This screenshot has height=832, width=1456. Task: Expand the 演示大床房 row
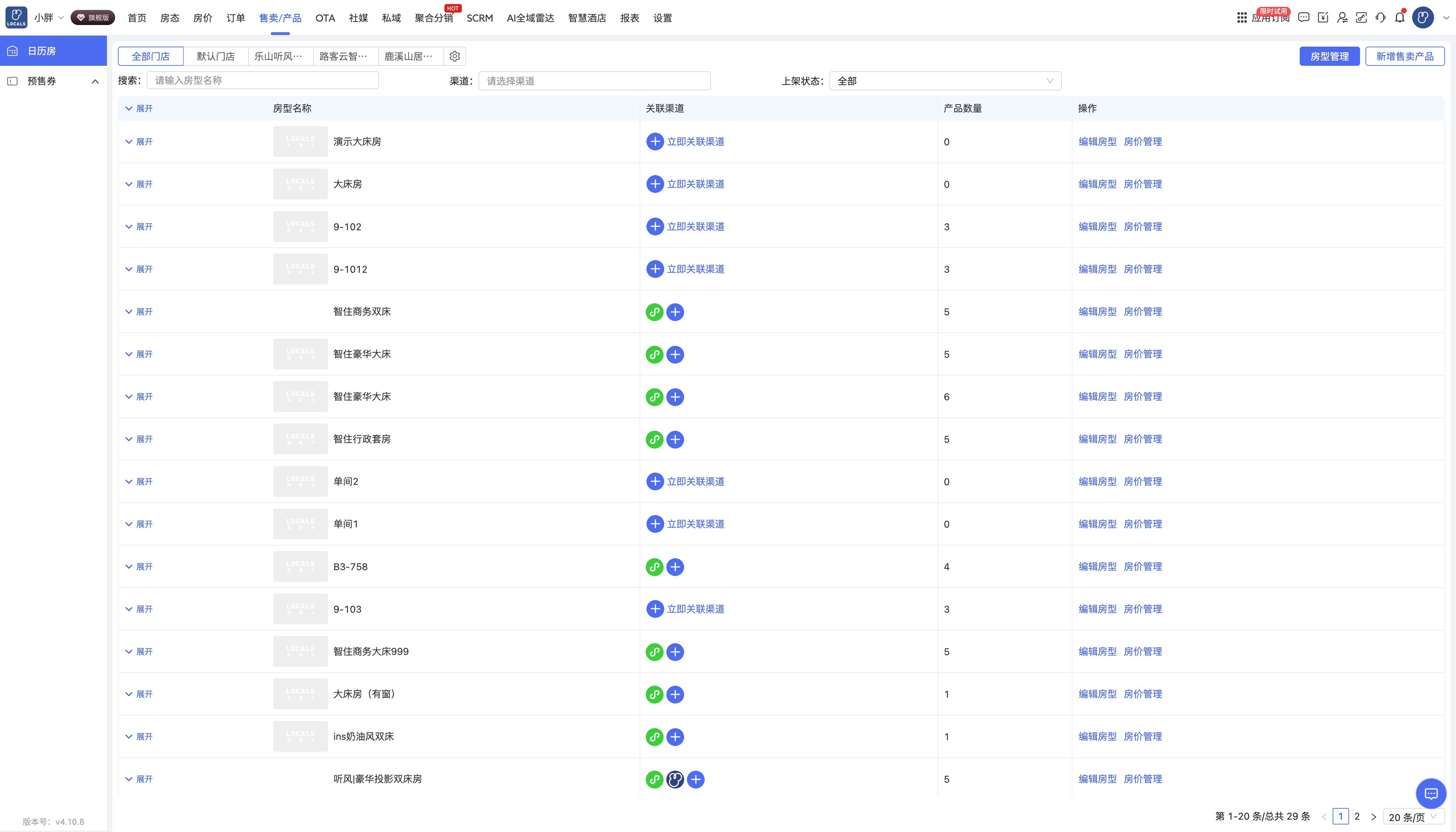139,142
